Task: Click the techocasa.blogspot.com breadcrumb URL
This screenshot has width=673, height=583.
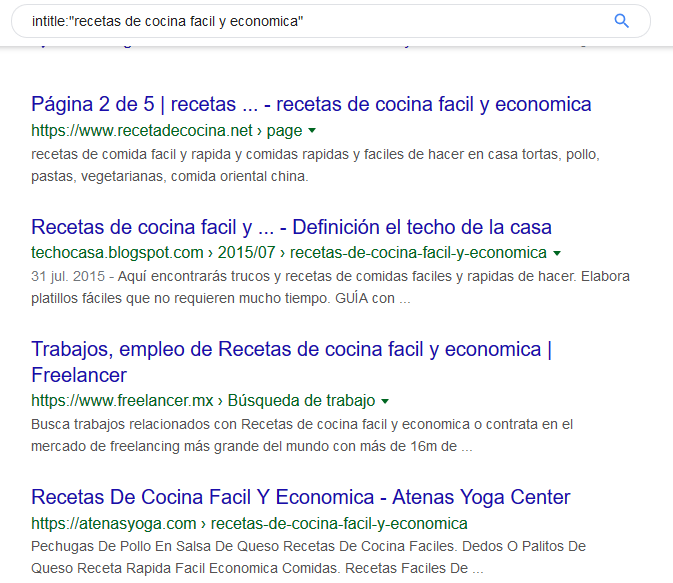Action: pyautogui.click(x=289, y=252)
